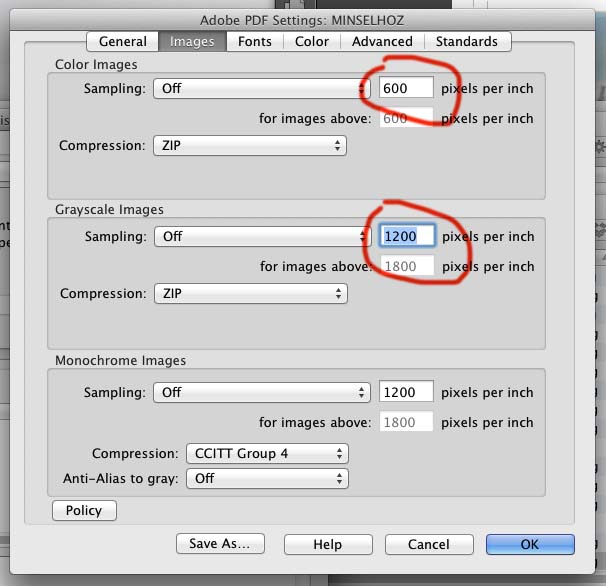Switch to the General tab
606x586 pixels.
123,41
